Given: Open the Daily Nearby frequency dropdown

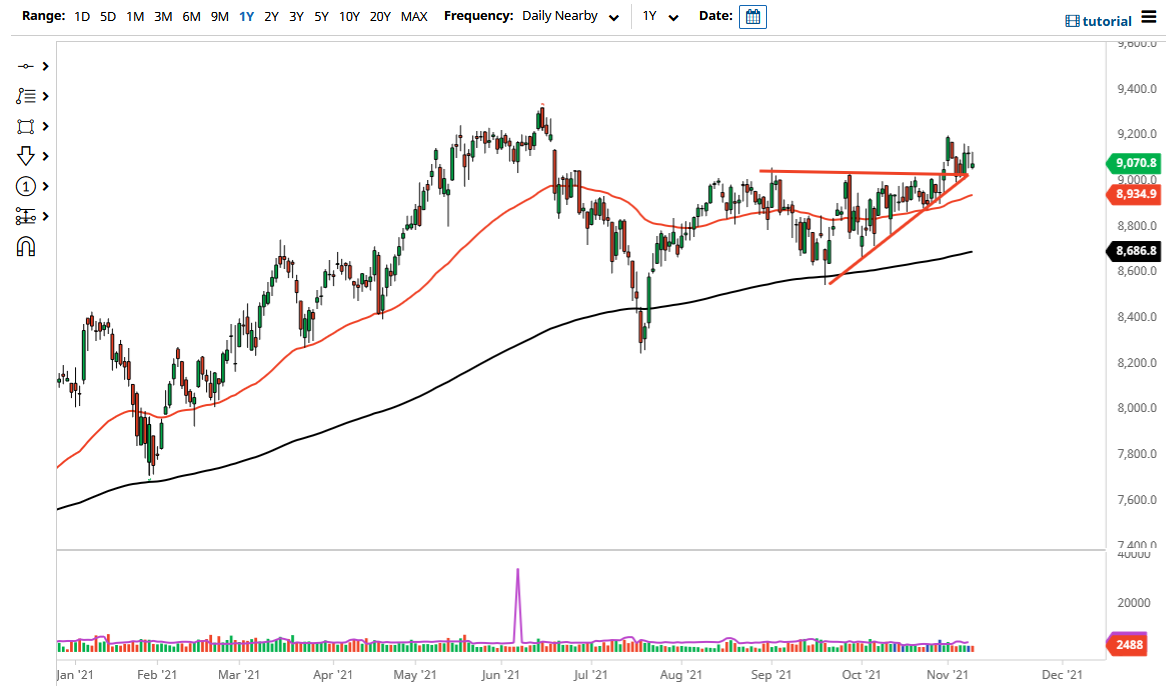Looking at the screenshot, I should click(570, 16).
